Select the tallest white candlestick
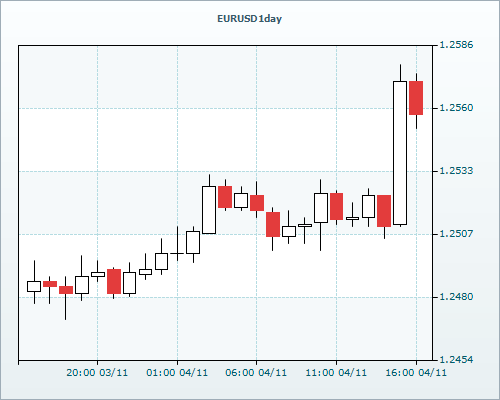Screen dimensions: 500x400 [x=400, y=153]
